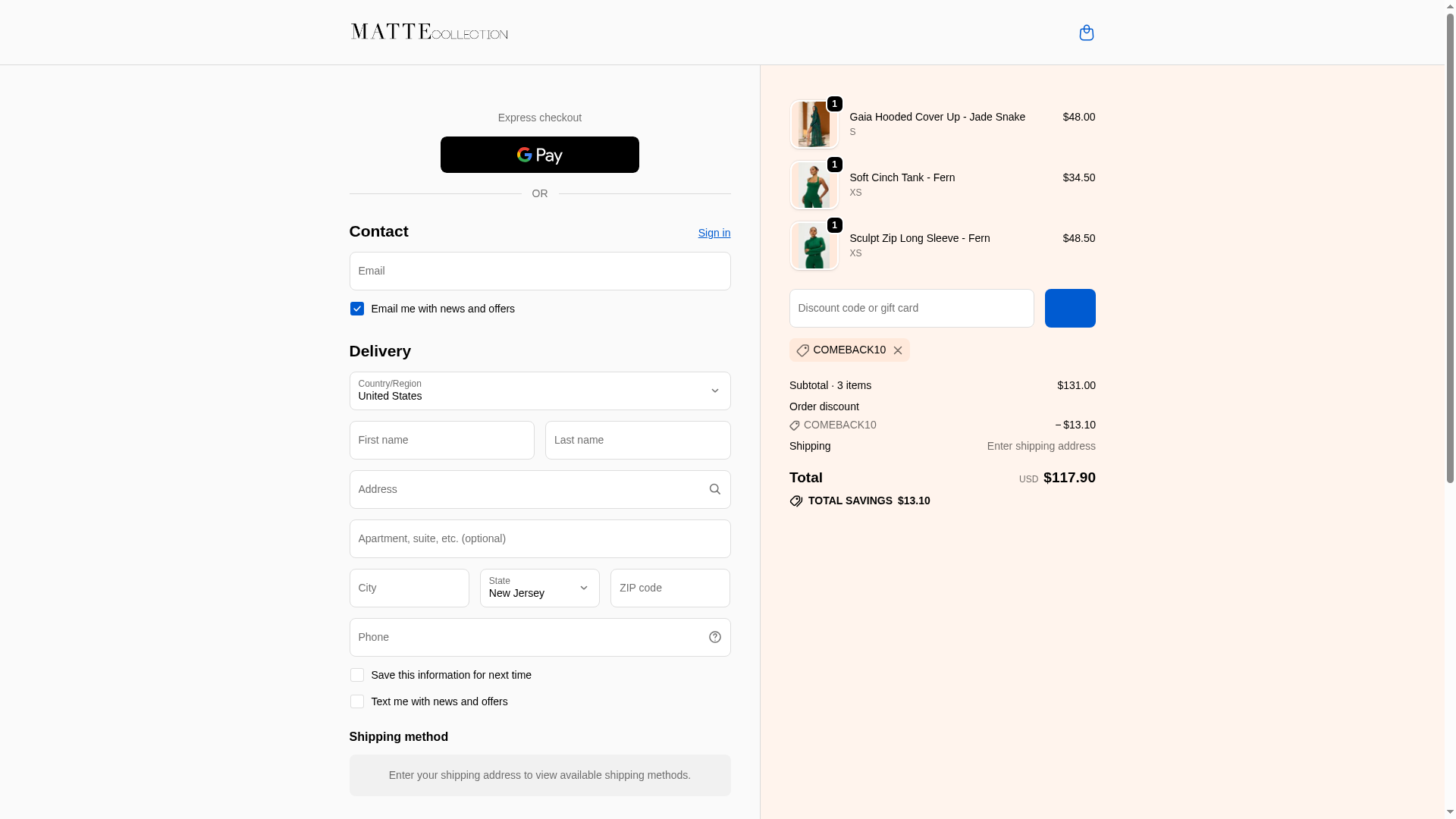Enable Text me with news and offers
The height and width of the screenshot is (819, 1456).
(x=356, y=701)
